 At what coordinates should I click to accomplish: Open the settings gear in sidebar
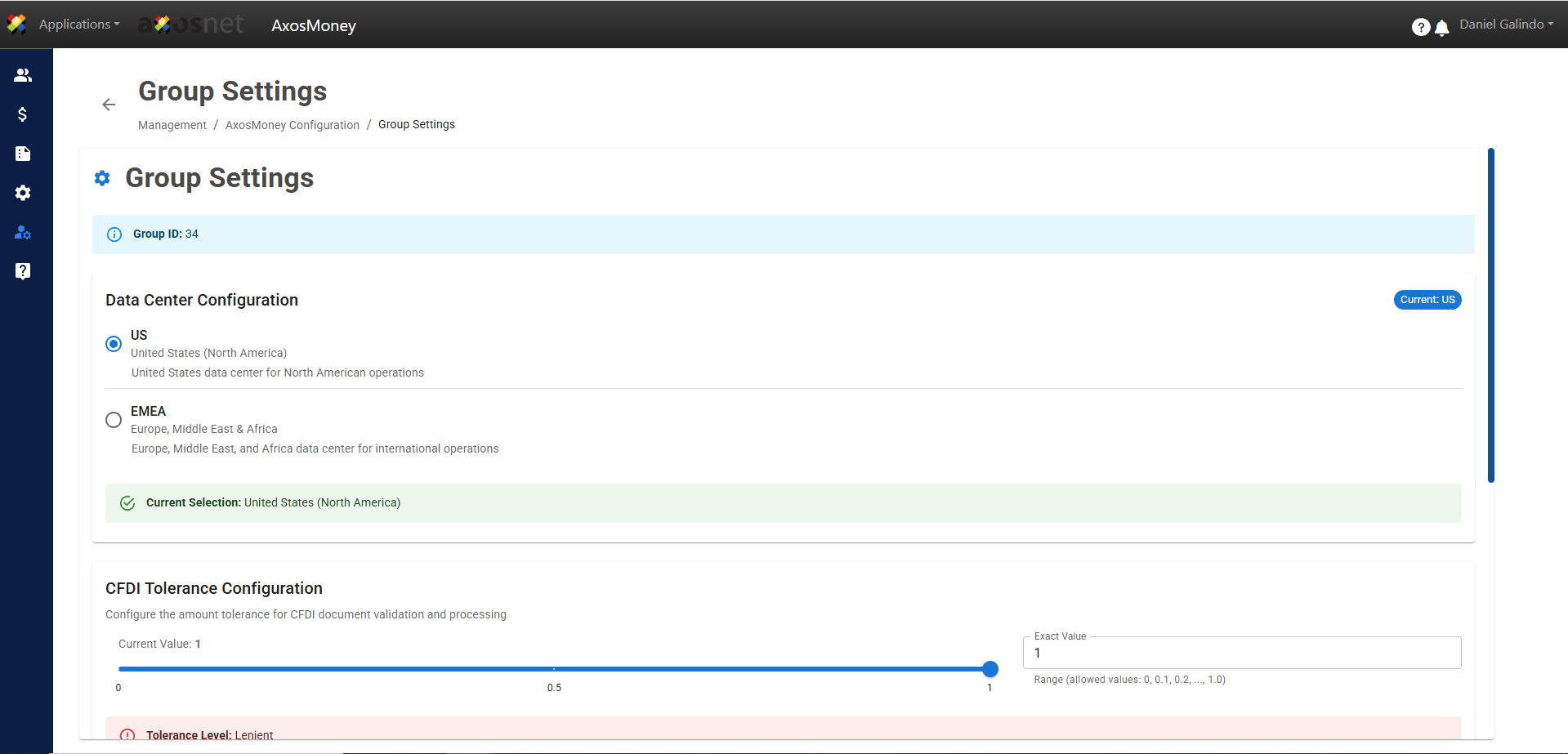[x=23, y=193]
